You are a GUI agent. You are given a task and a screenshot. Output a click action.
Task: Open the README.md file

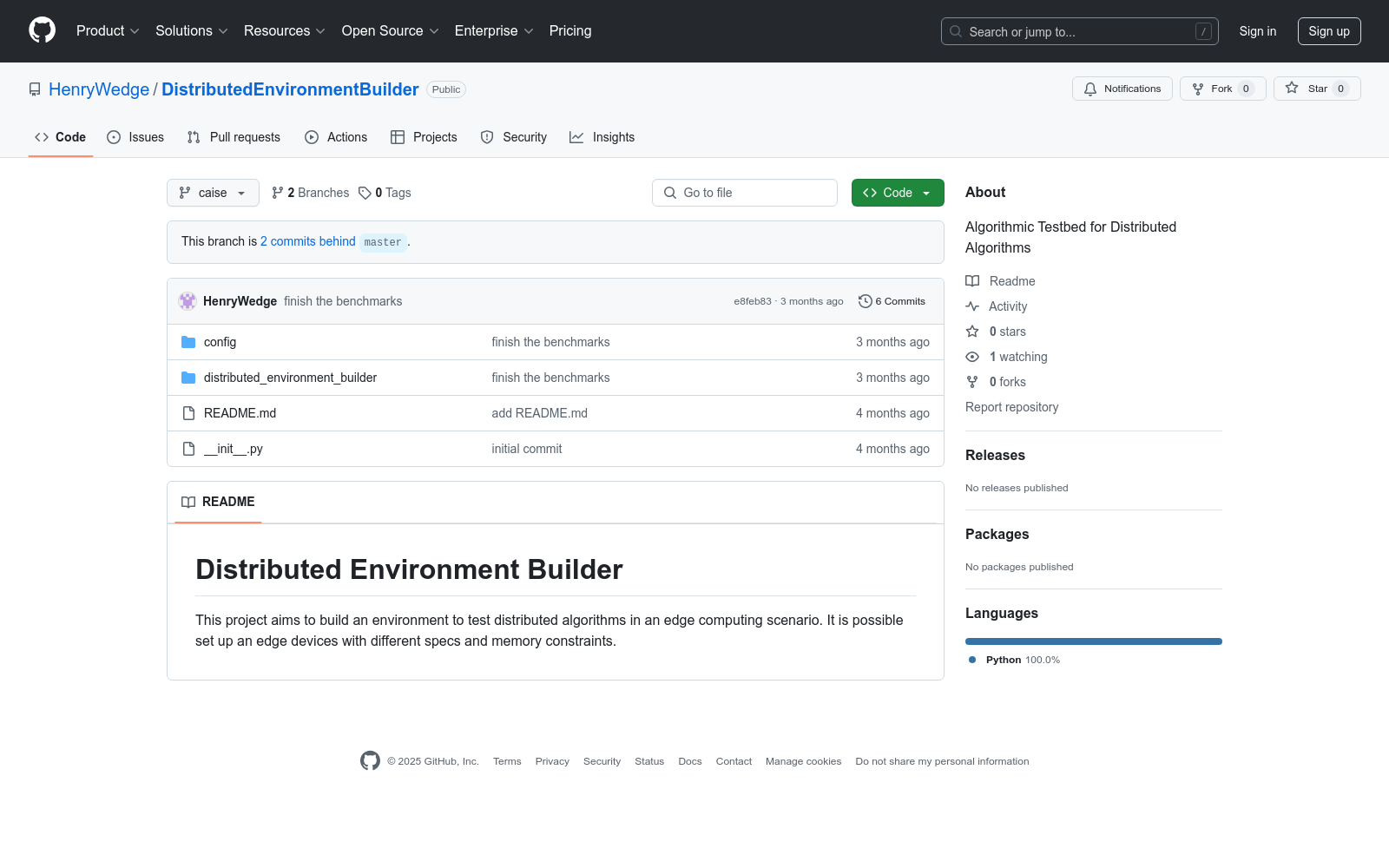coord(240,413)
